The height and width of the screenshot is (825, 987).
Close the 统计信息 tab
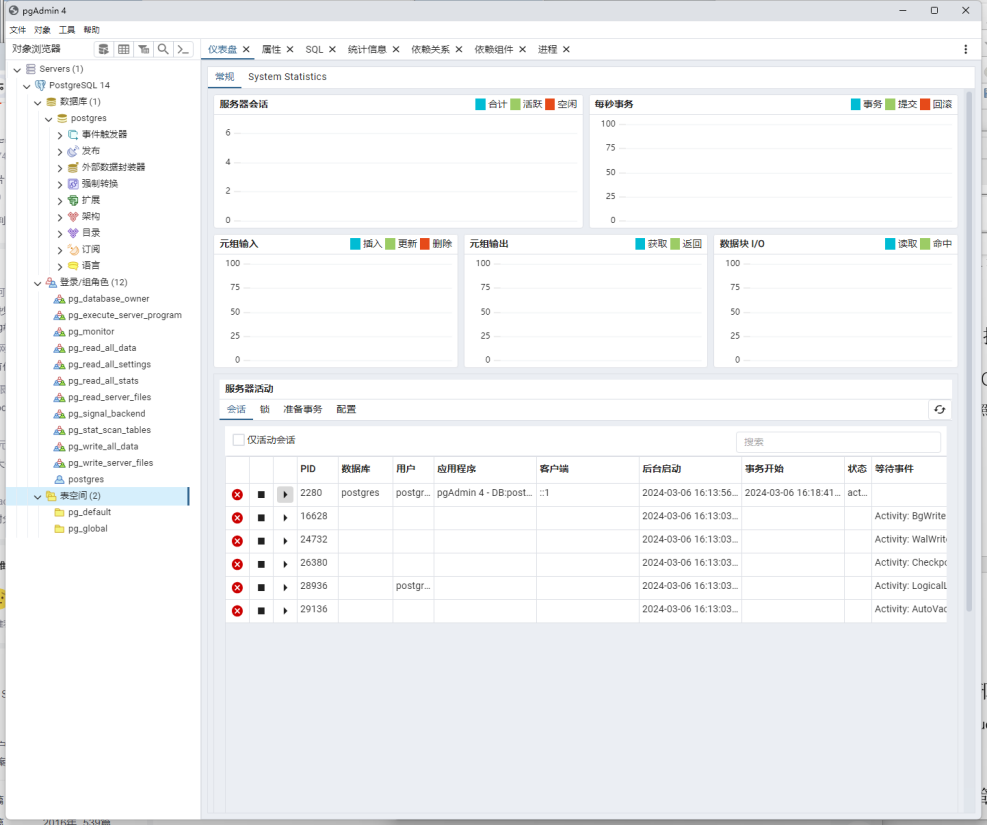click(396, 49)
